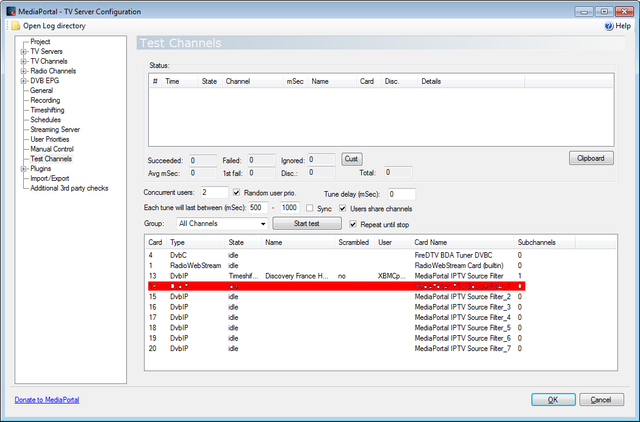Click the Open Log directory folder icon

[15, 25]
